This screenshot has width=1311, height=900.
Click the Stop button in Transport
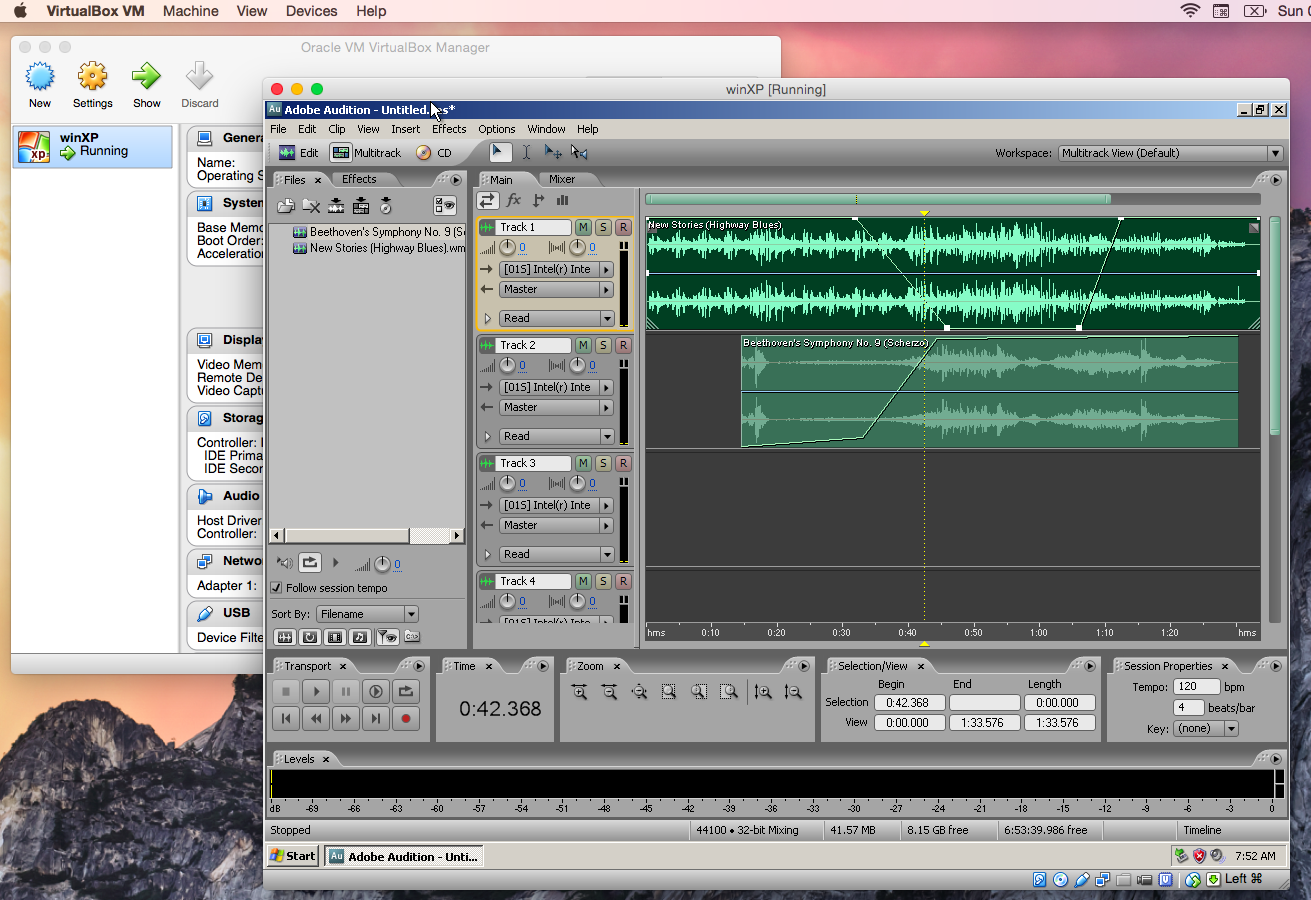pos(286,691)
